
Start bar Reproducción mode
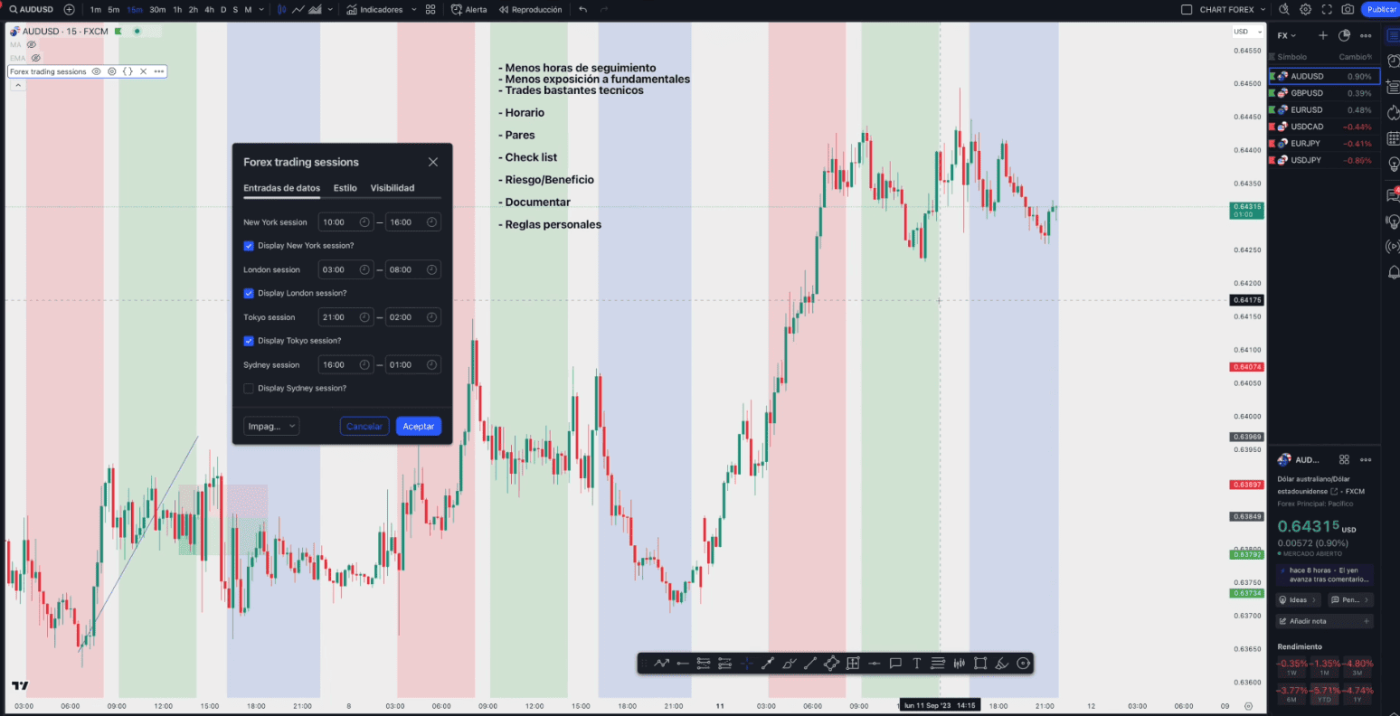530,9
